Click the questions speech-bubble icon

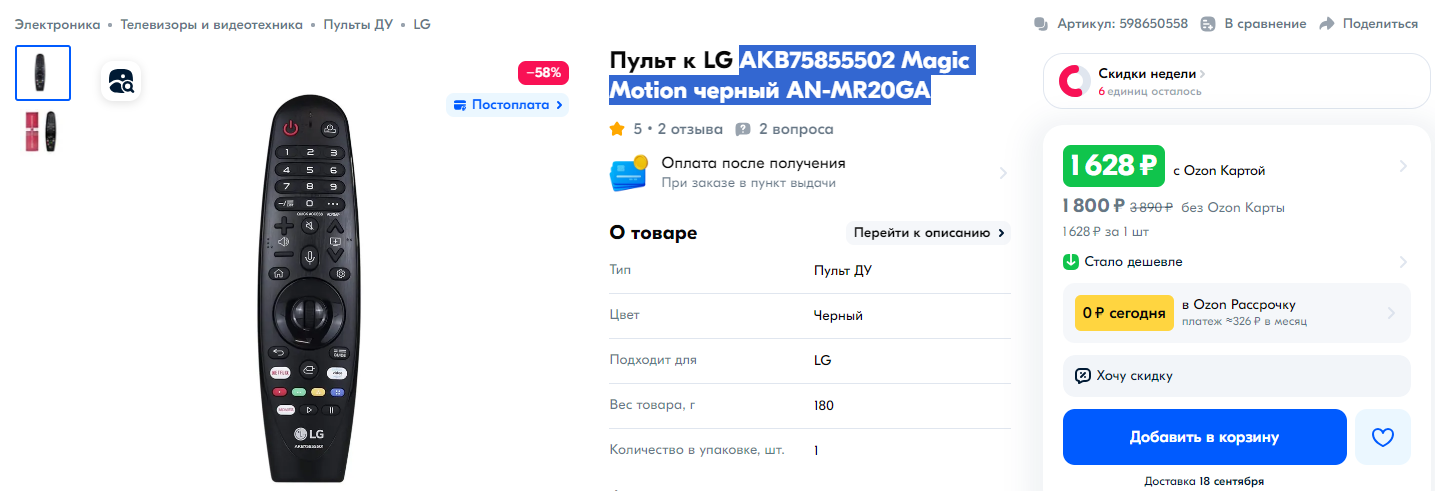[743, 129]
